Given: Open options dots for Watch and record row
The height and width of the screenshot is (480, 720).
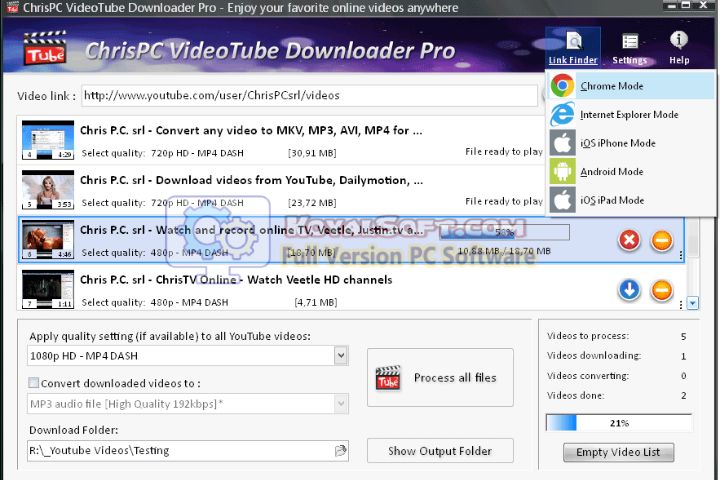Looking at the screenshot, I should tap(681, 255).
